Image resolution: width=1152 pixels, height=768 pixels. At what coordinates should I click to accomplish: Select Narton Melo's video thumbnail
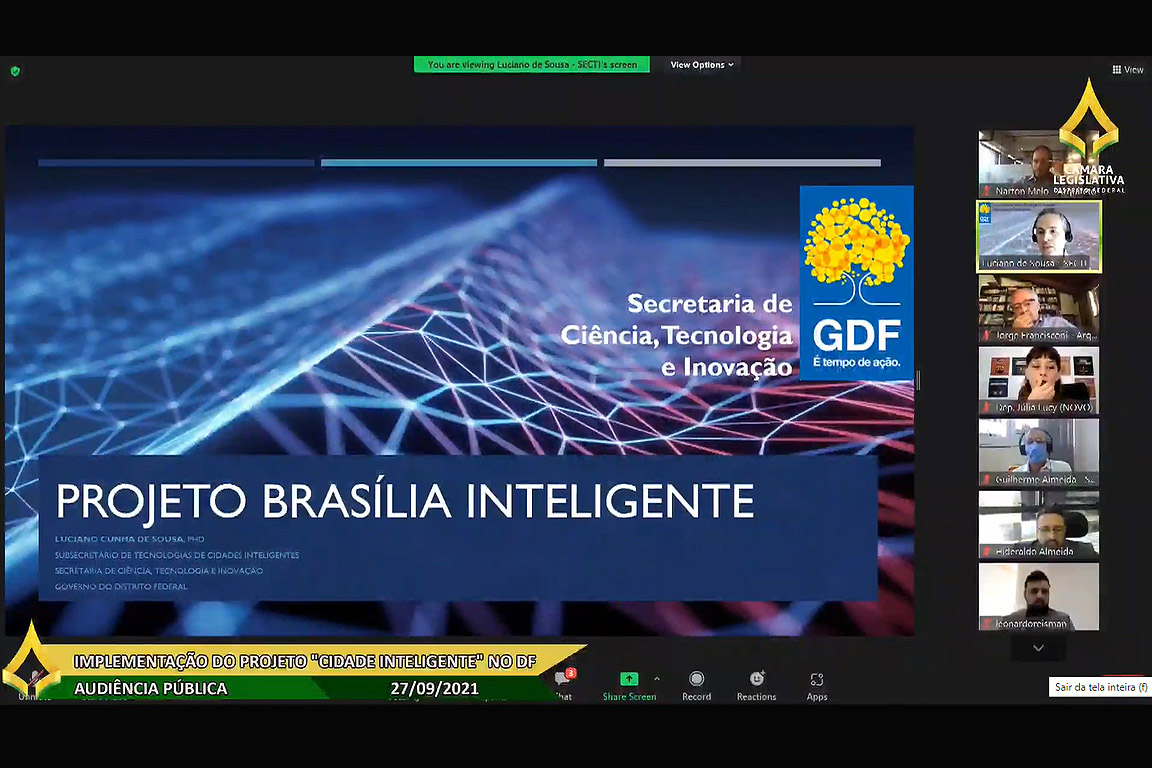(1020, 164)
